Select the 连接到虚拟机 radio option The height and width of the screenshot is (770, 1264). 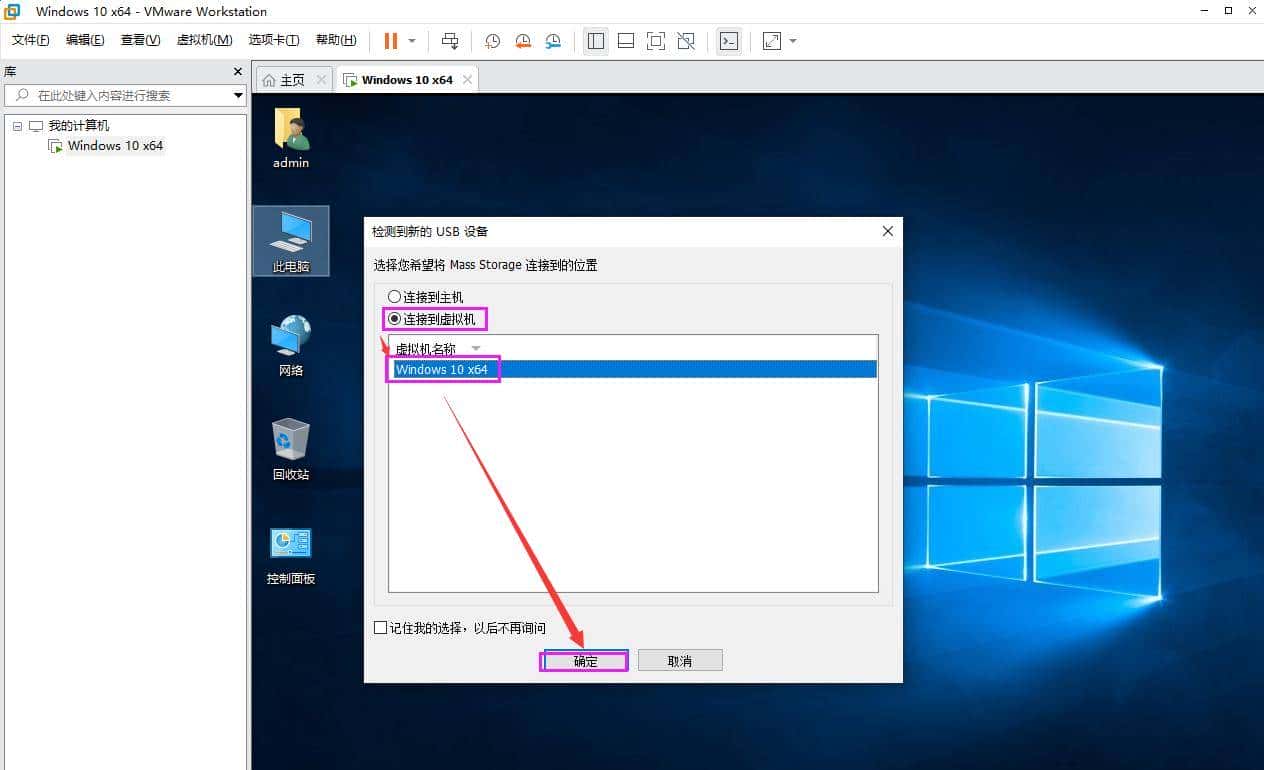(x=394, y=319)
